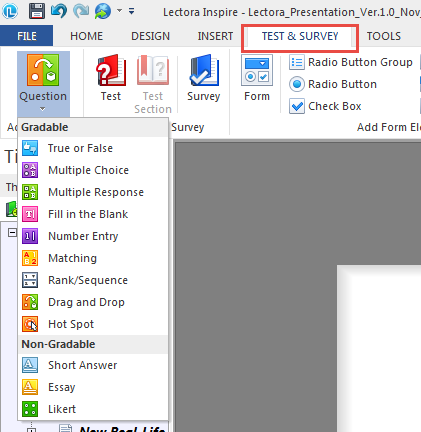Click the Hot Spot target icon

tap(30, 324)
